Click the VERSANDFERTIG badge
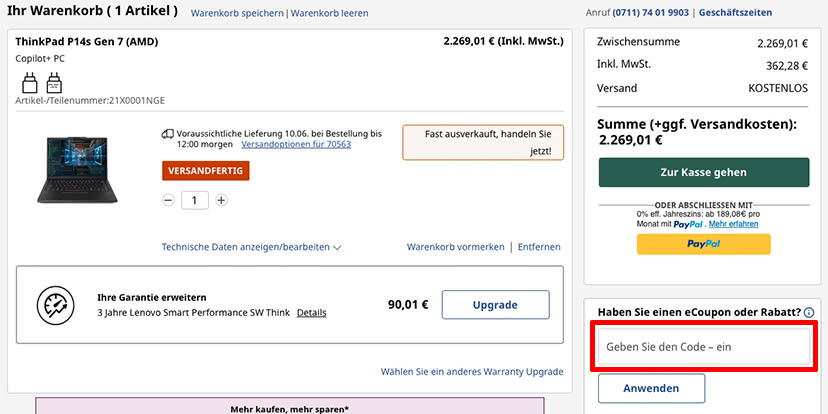 point(205,171)
